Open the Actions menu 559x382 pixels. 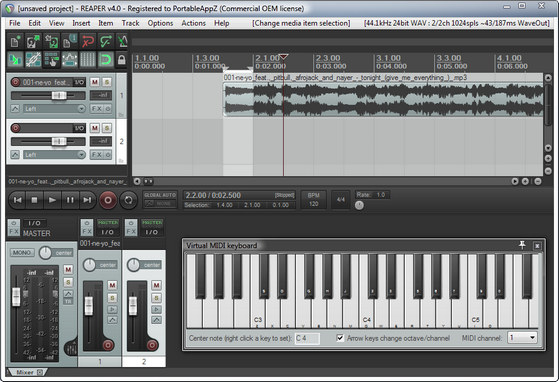(194, 23)
